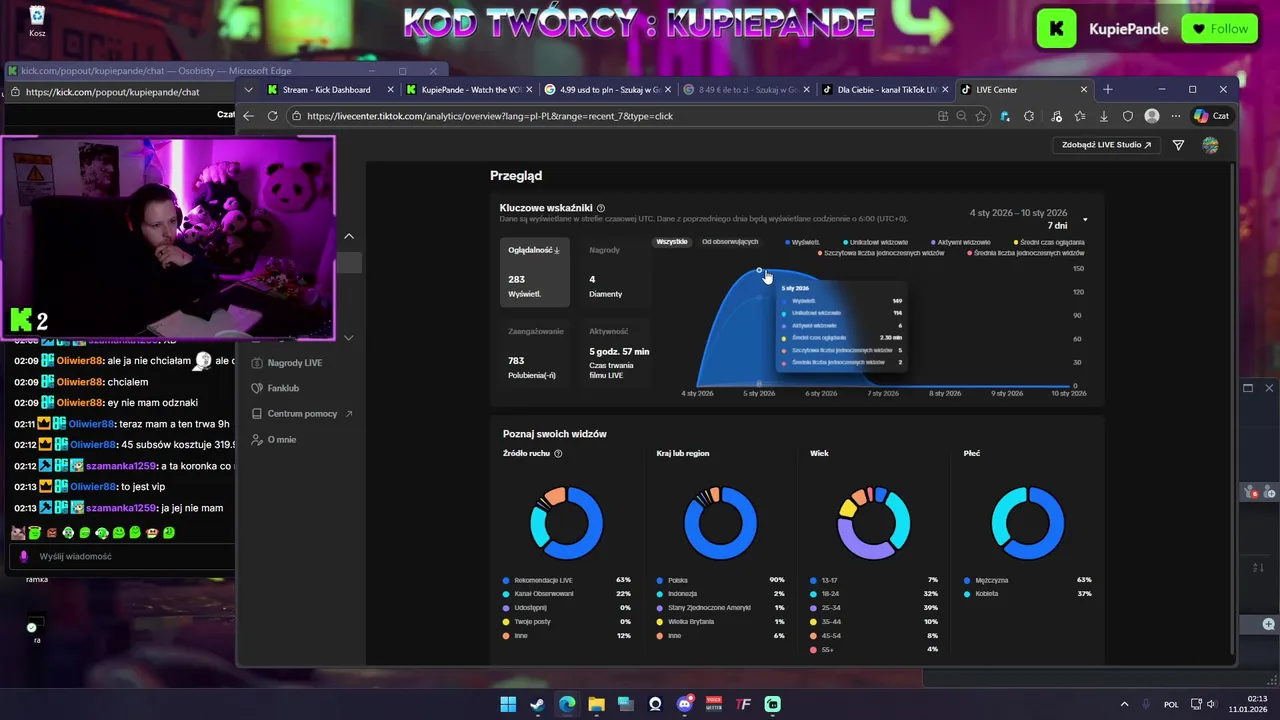Open O mnie sidebar item
This screenshot has width=1280, height=720.
[274, 440]
